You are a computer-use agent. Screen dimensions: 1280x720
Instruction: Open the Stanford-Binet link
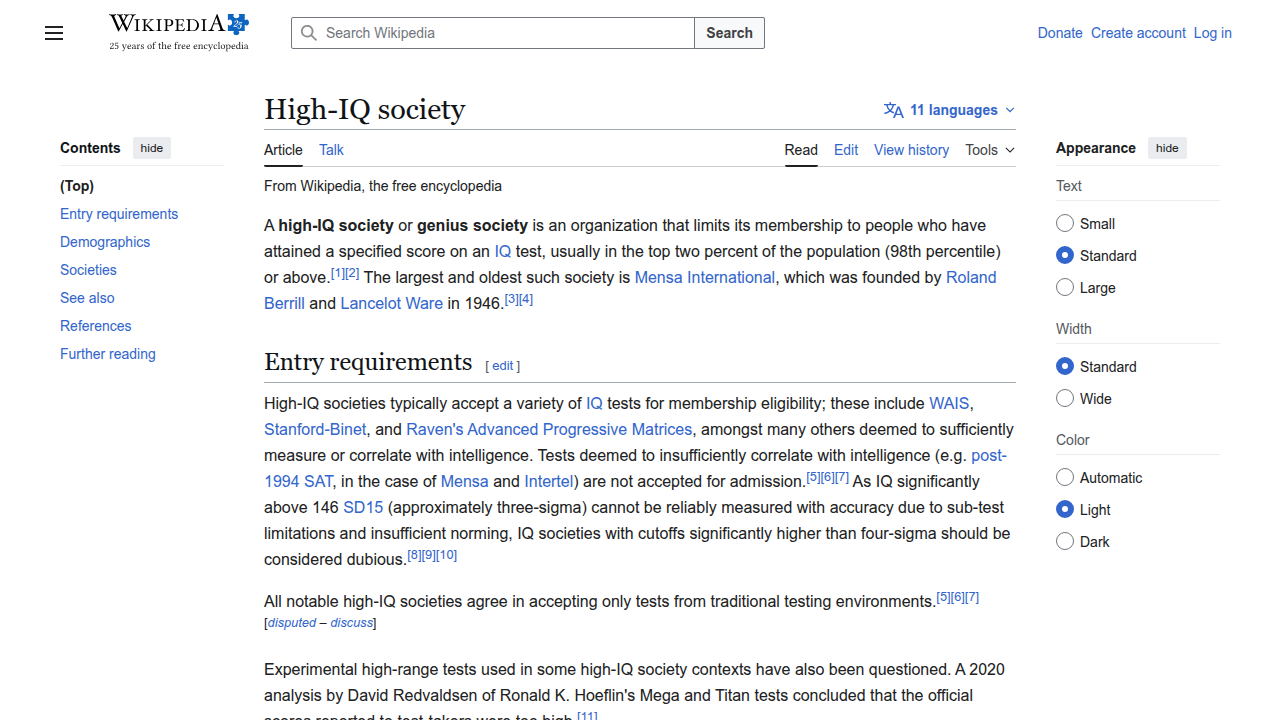click(315, 429)
